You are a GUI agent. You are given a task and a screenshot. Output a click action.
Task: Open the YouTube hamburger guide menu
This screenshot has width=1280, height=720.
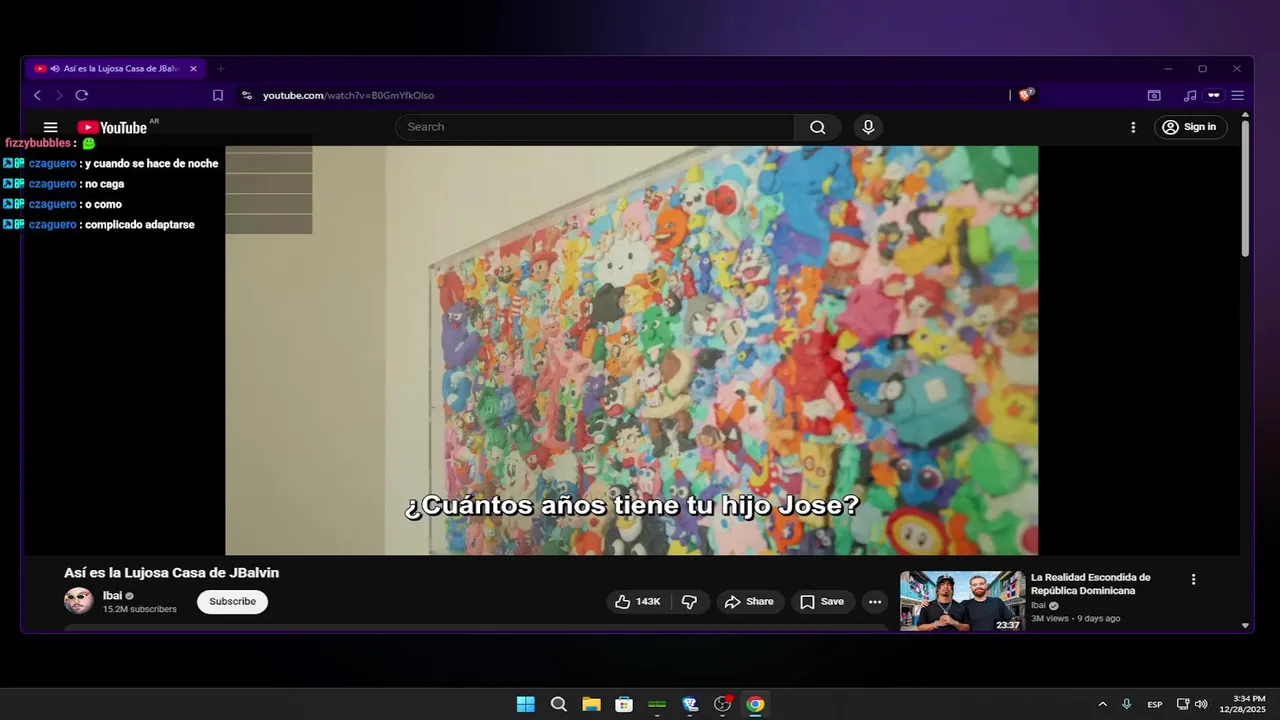(51, 127)
